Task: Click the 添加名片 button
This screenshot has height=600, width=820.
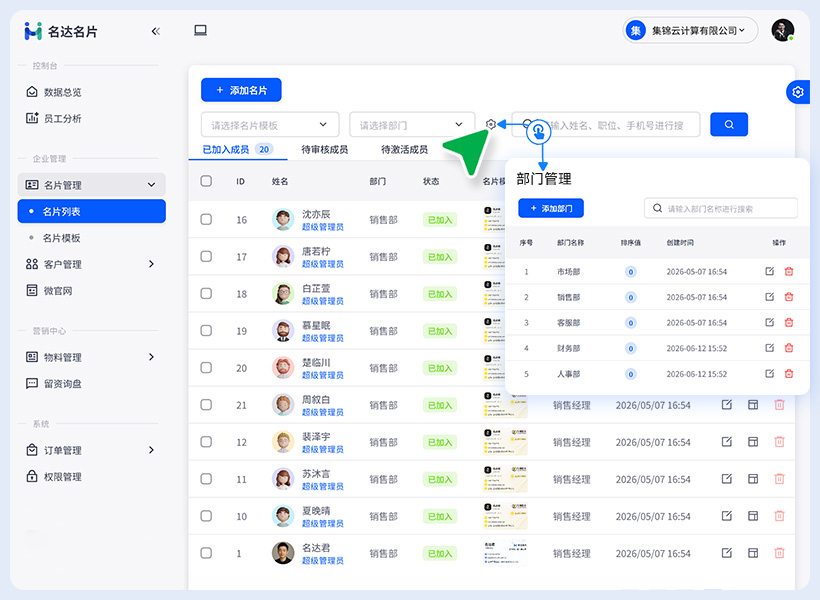Action: [x=241, y=90]
